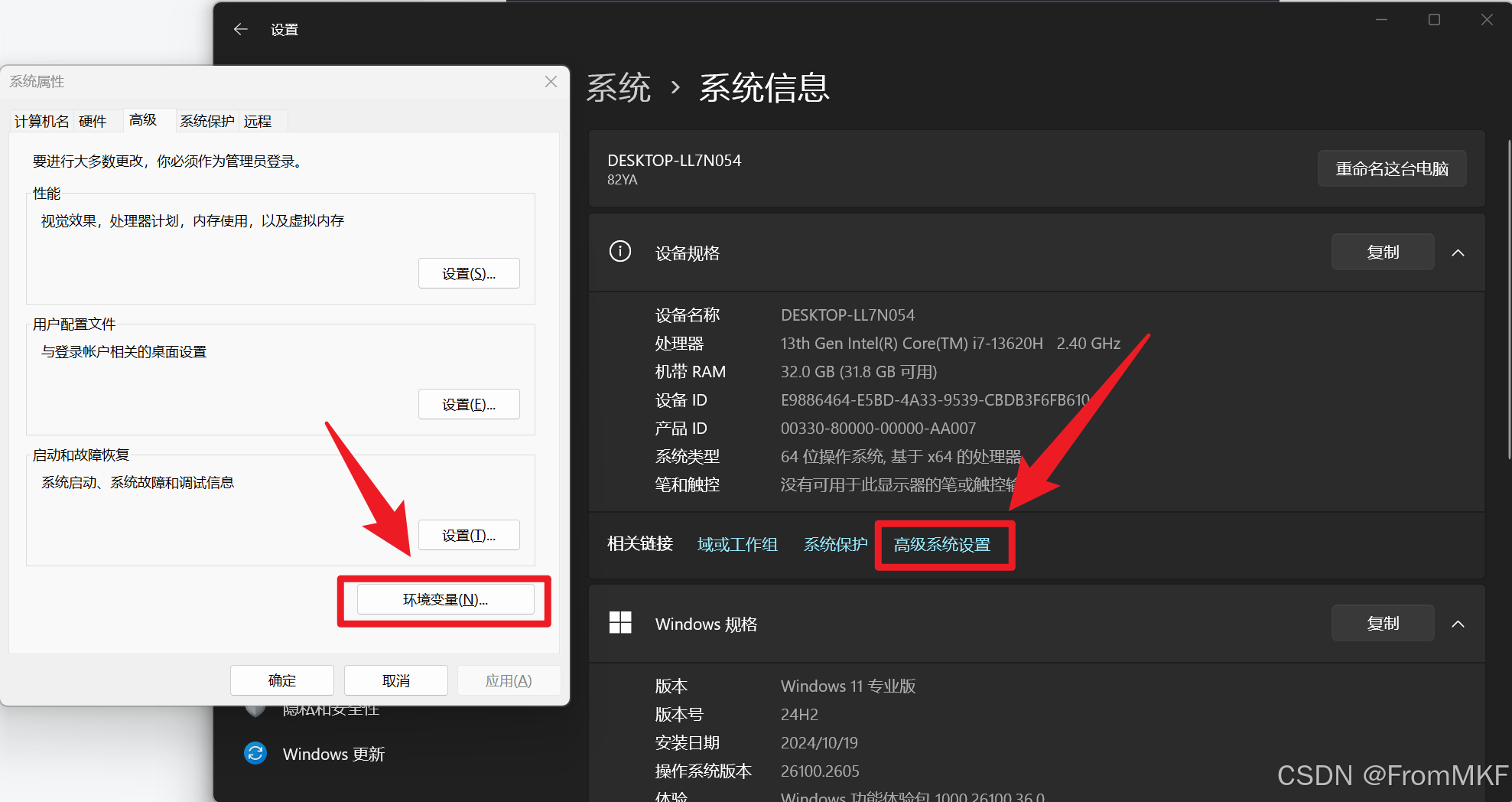This screenshot has width=1512, height=802.
Task: Collapse the Windows 规格 section chevron
Action: point(1458,624)
